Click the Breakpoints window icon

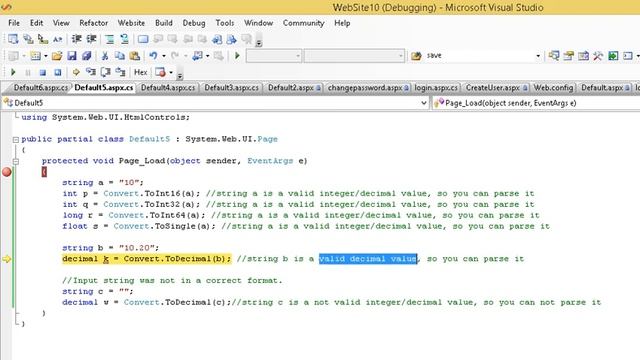point(161,73)
